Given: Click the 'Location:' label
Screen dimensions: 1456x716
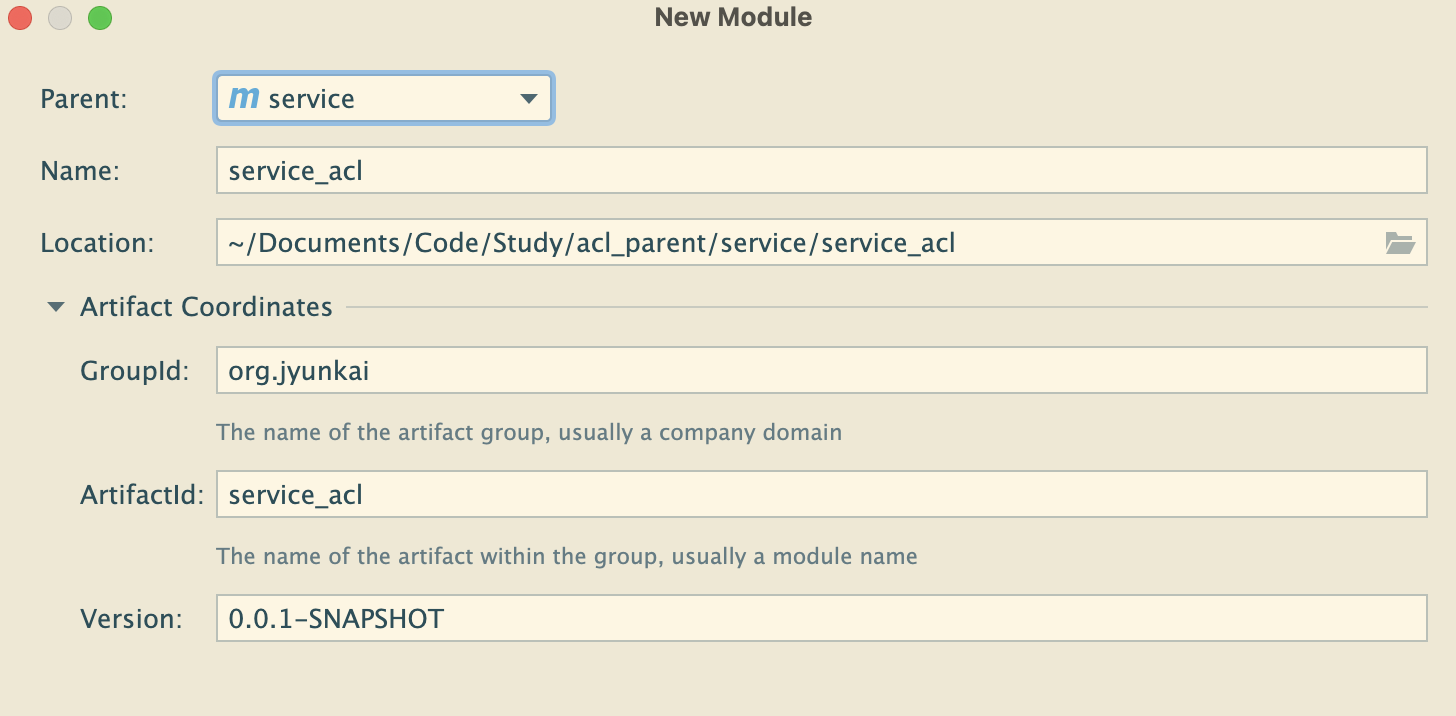Looking at the screenshot, I should 97,243.
